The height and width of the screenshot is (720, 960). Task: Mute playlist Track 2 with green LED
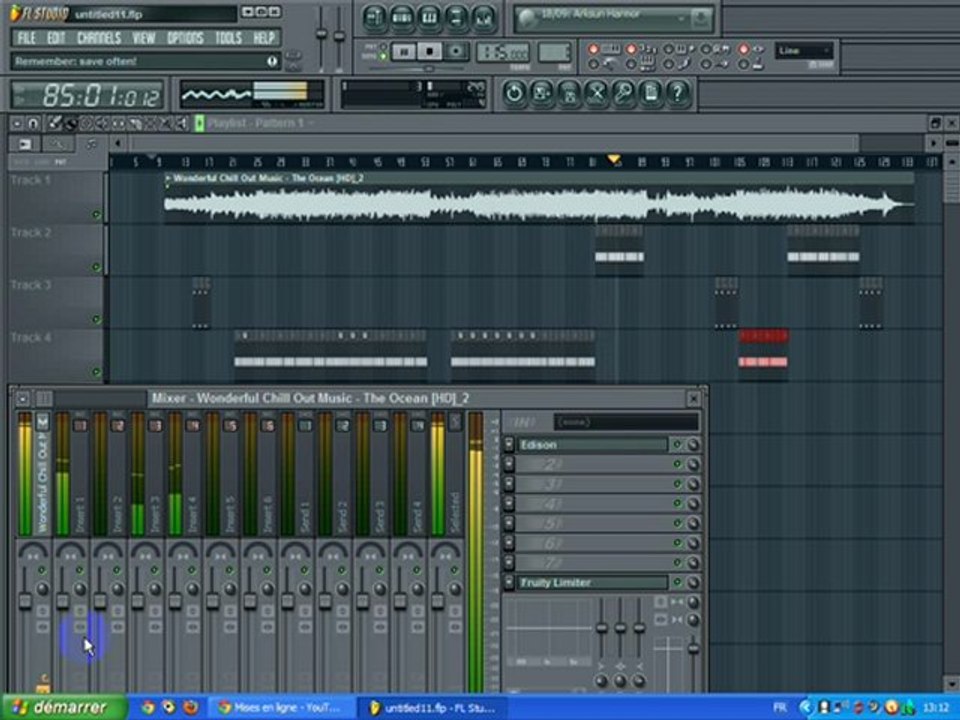point(96,267)
